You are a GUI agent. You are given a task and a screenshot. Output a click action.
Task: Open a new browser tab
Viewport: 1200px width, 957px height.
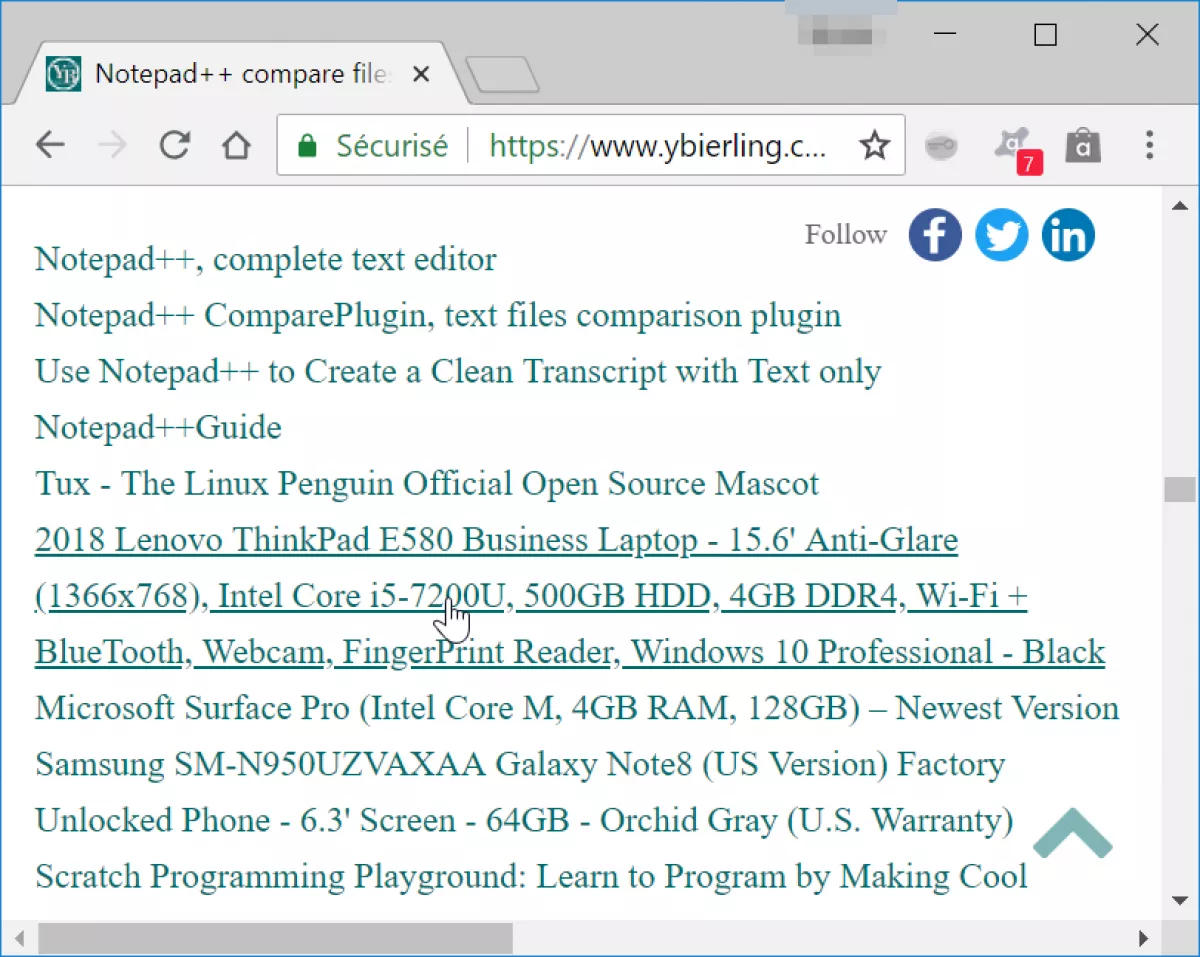(503, 76)
